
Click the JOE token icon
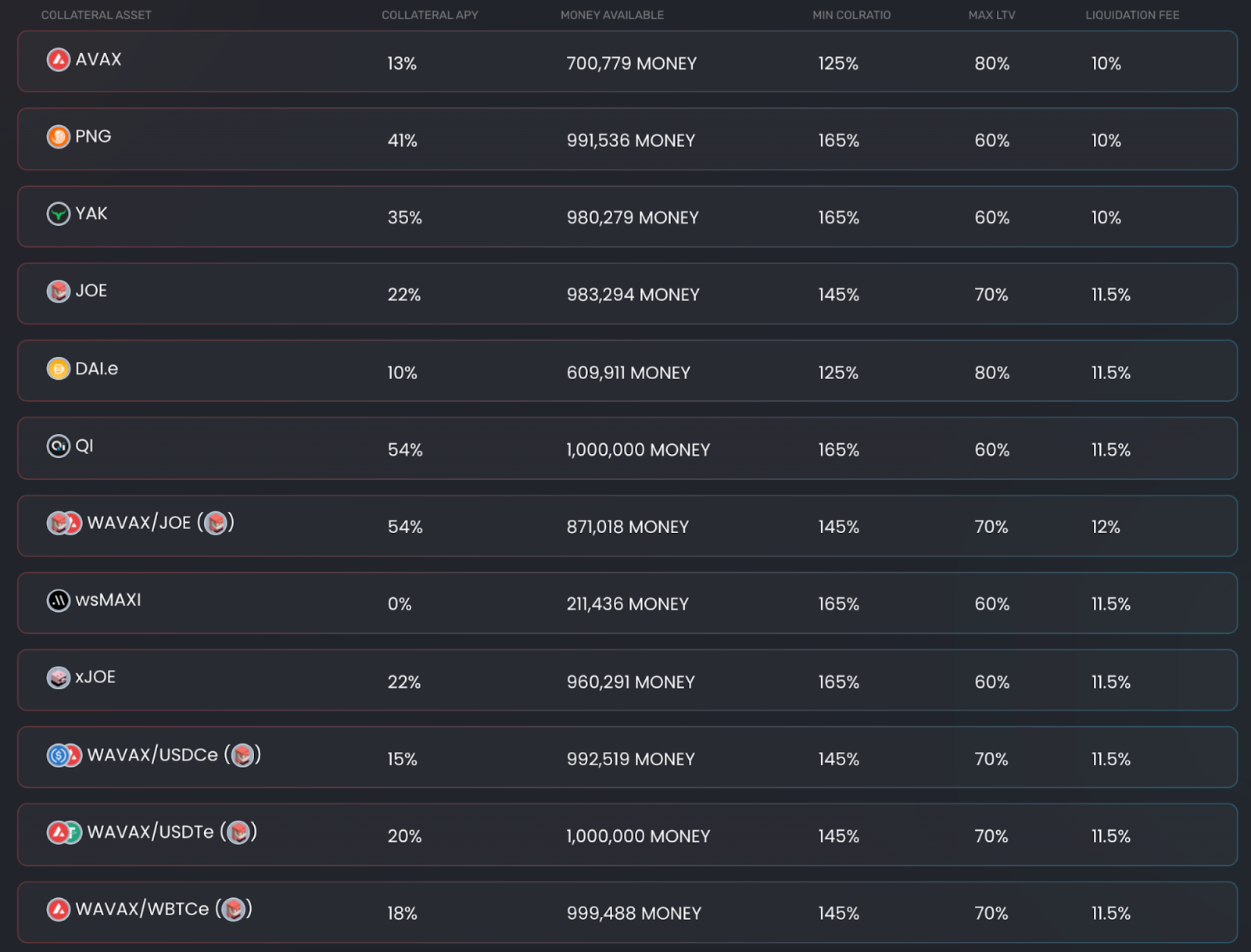point(59,291)
